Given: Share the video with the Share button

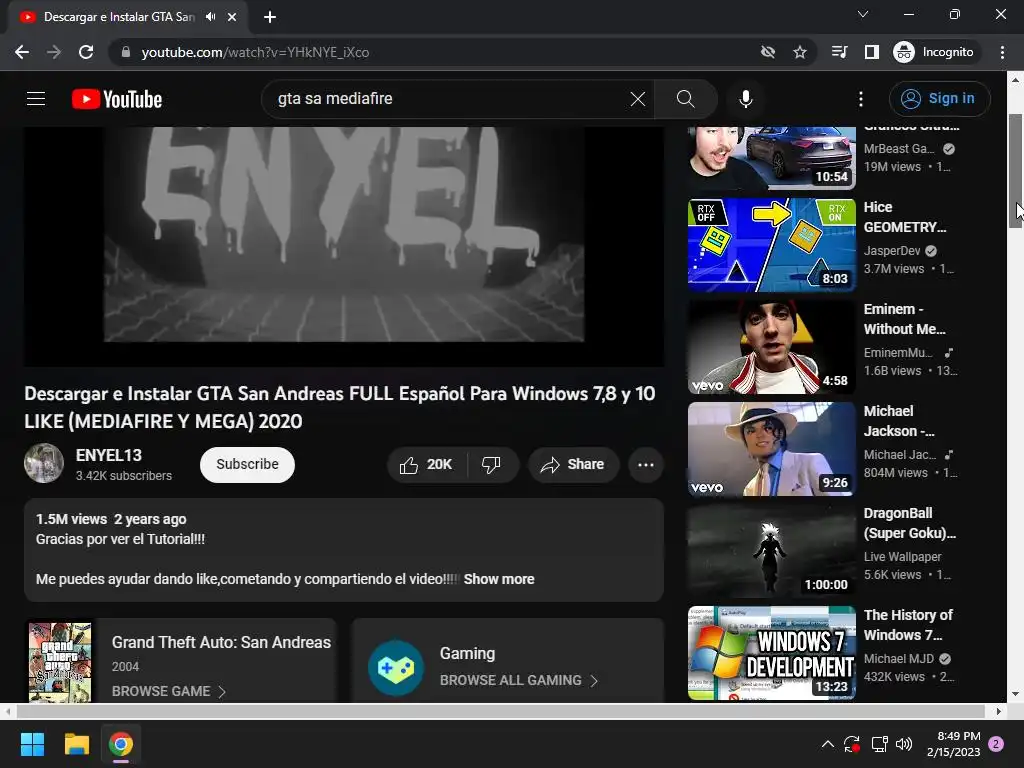Looking at the screenshot, I should click(573, 464).
